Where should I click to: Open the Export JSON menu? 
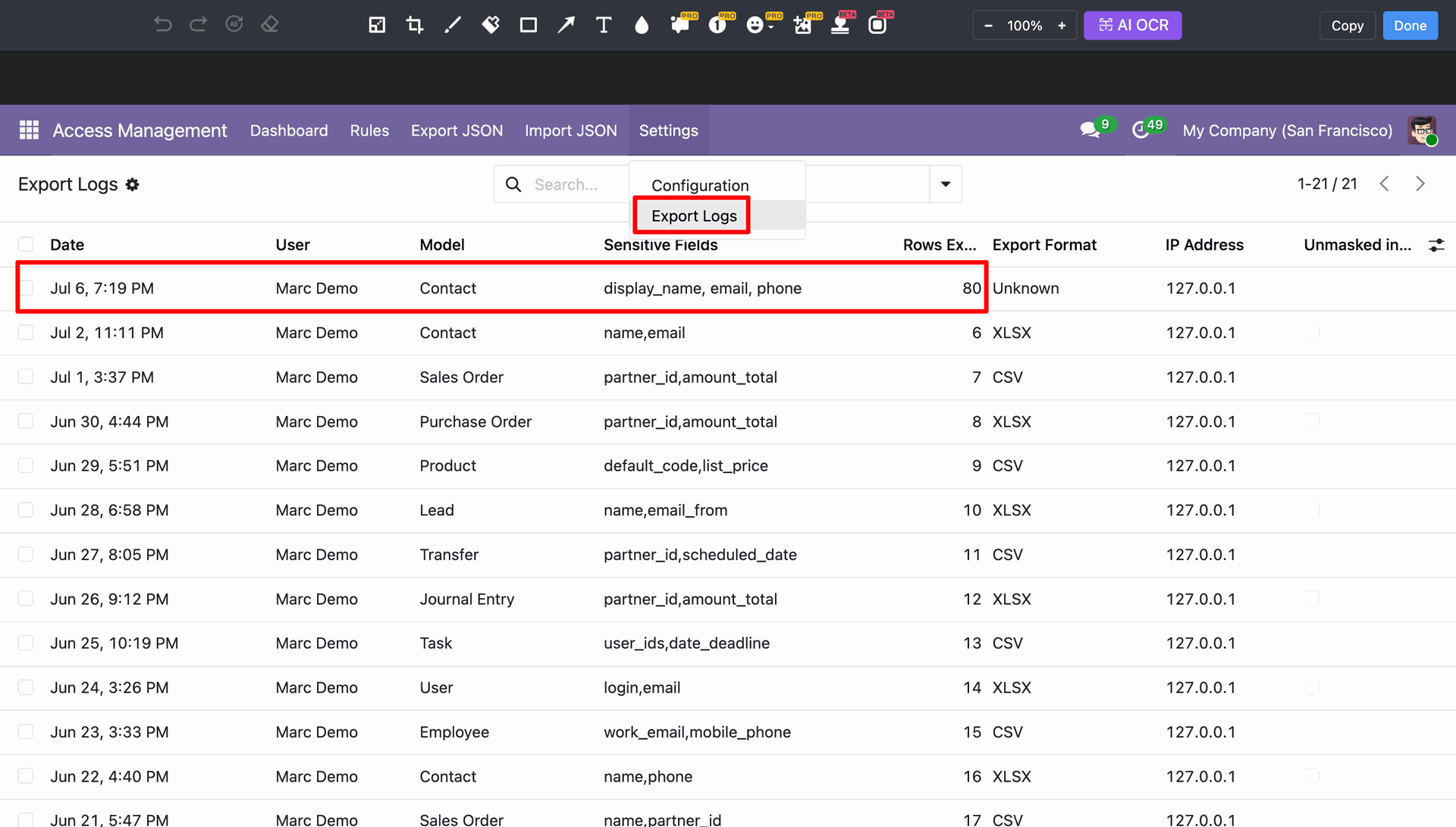[x=457, y=130]
